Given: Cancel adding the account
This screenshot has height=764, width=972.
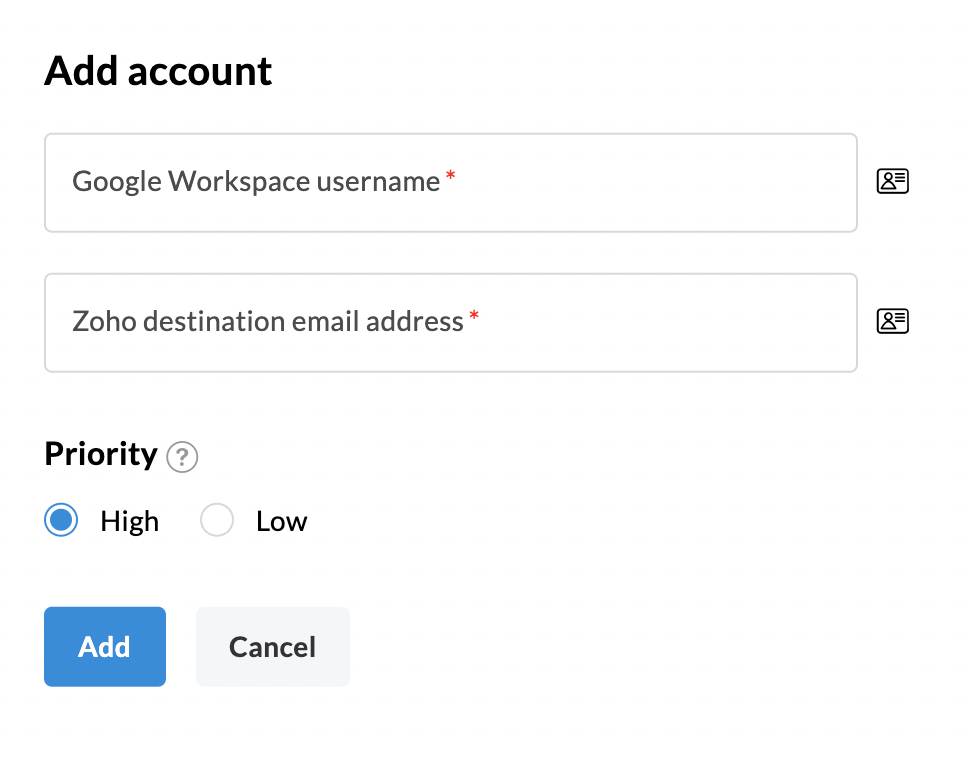Looking at the screenshot, I should (273, 647).
